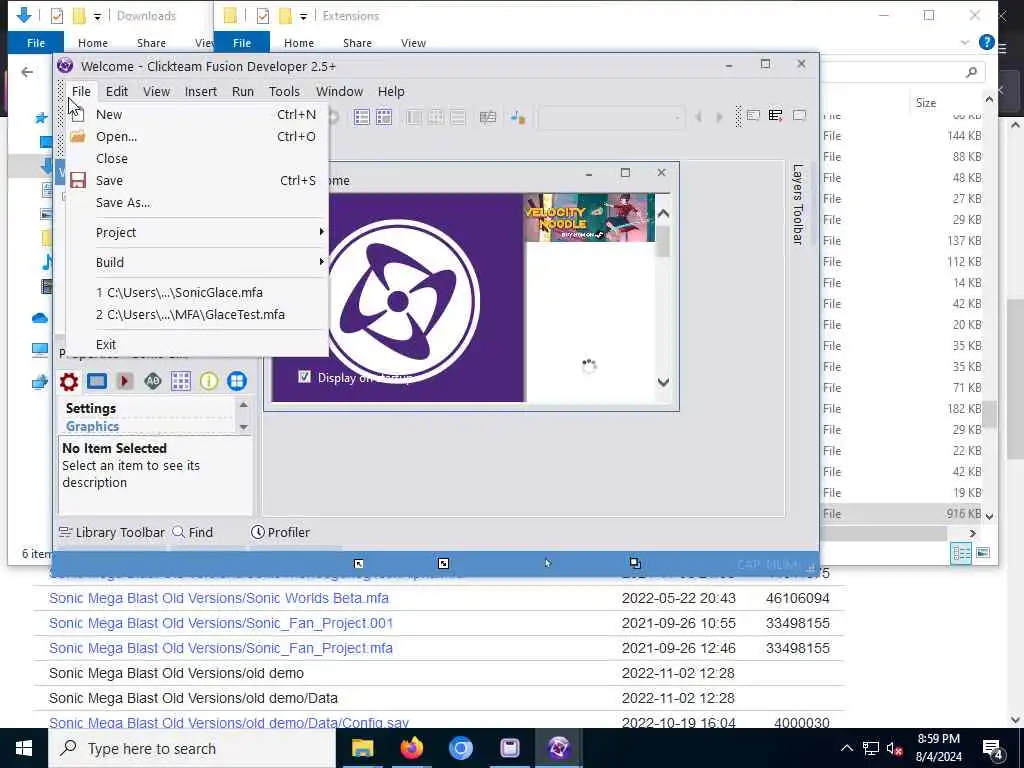Image resolution: width=1024 pixels, height=768 pixels.
Task: Open the Insert menu
Action: [x=200, y=91]
